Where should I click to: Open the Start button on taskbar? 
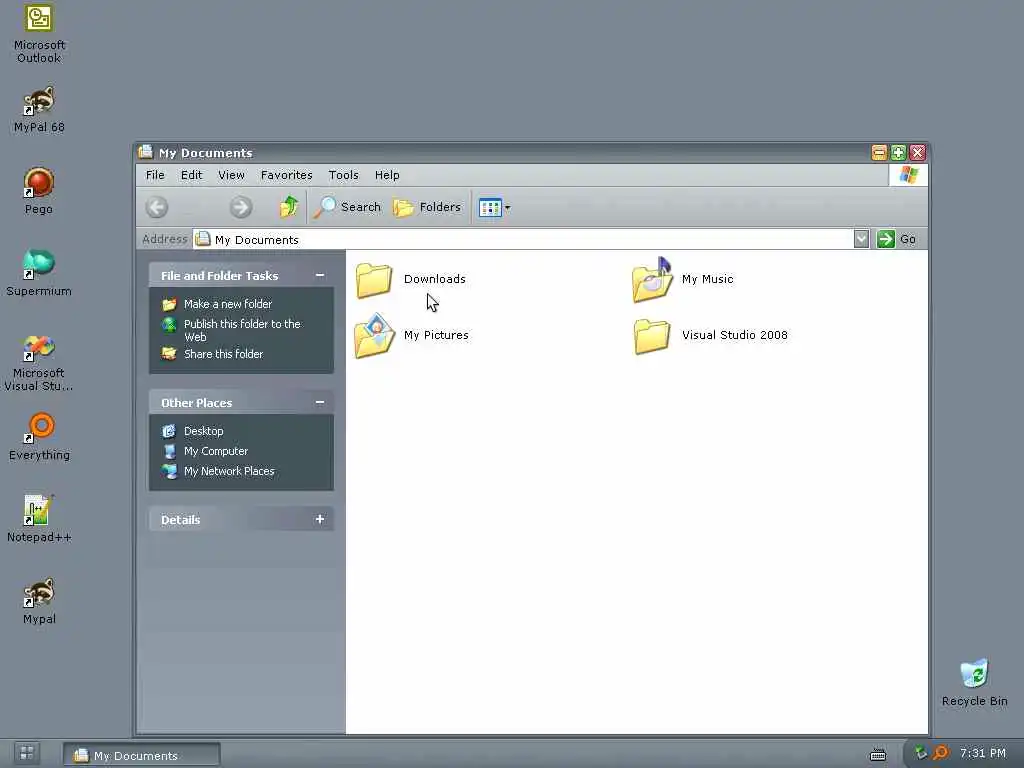tap(27, 753)
